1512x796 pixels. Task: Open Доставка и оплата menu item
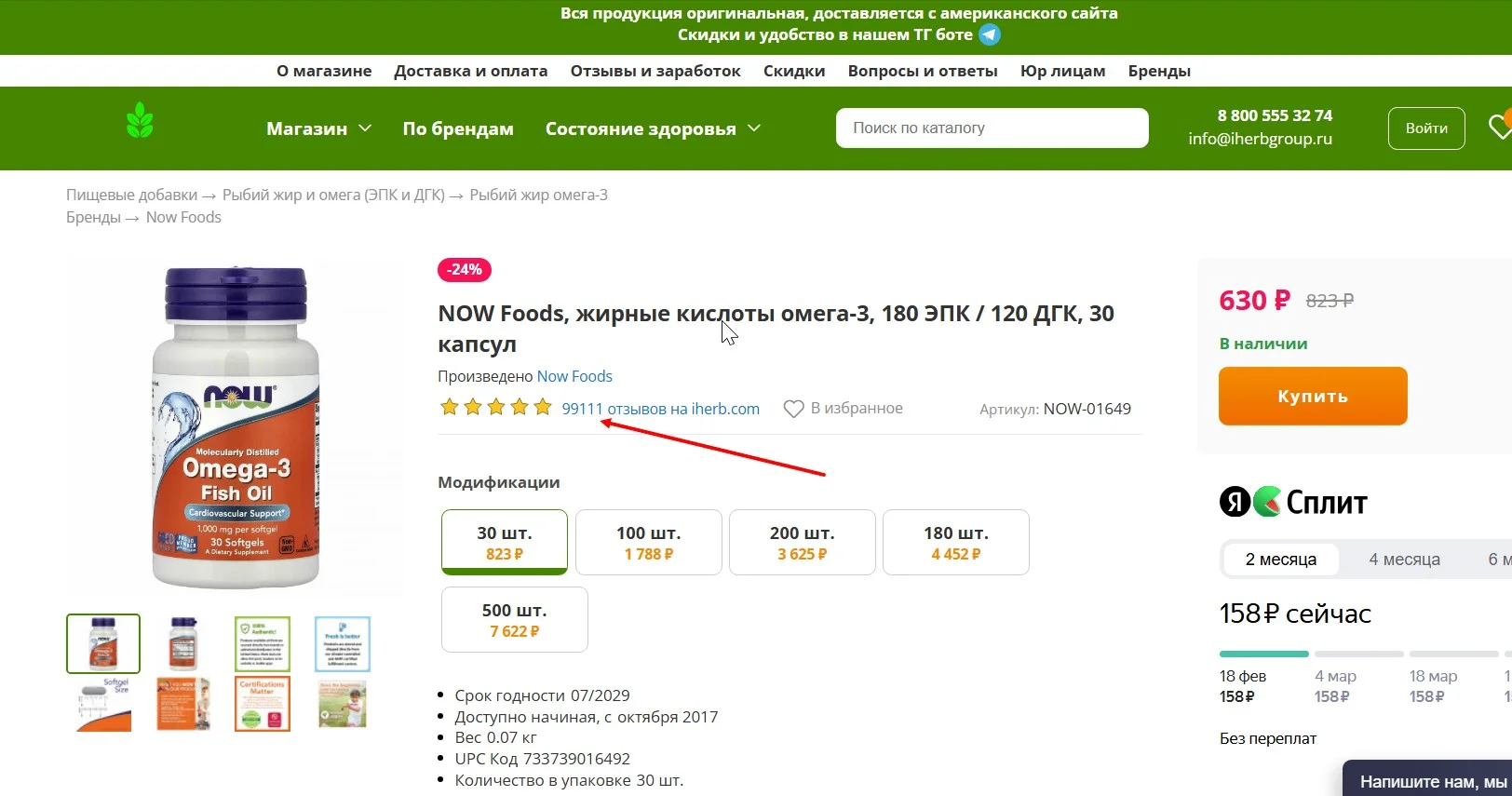[471, 71]
